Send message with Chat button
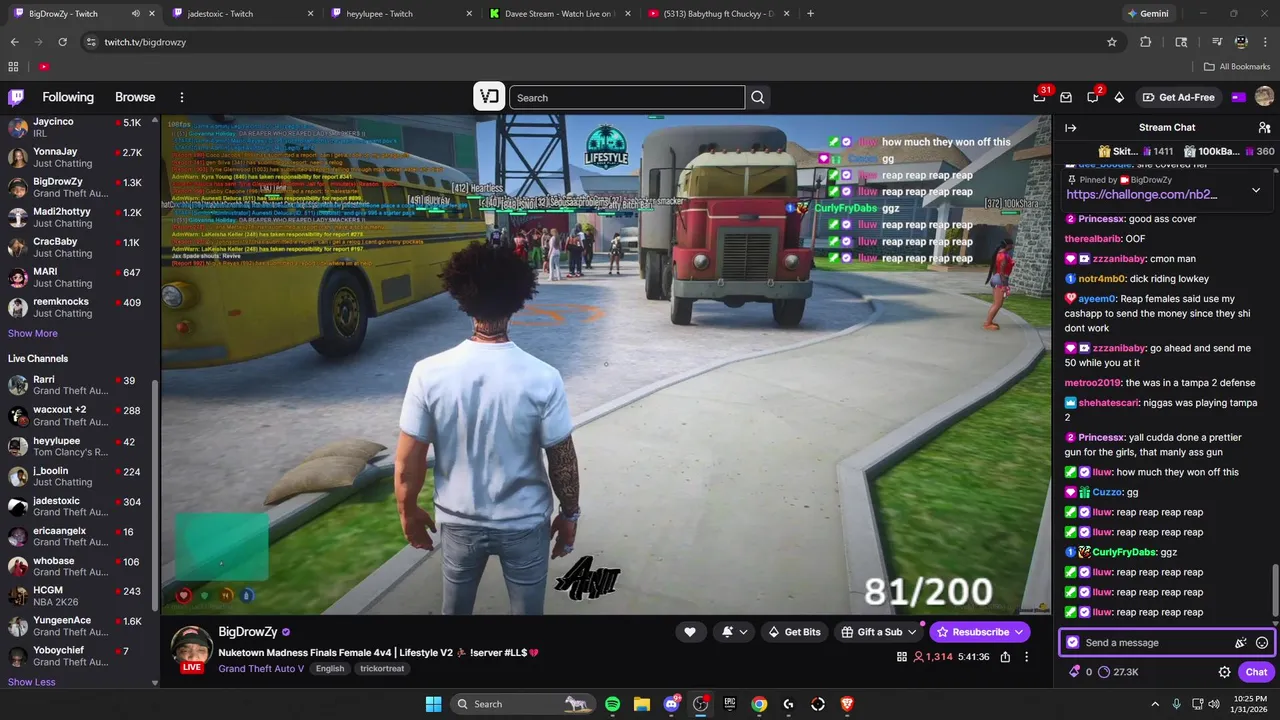This screenshot has width=1280, height=720. pos(1256,672)
